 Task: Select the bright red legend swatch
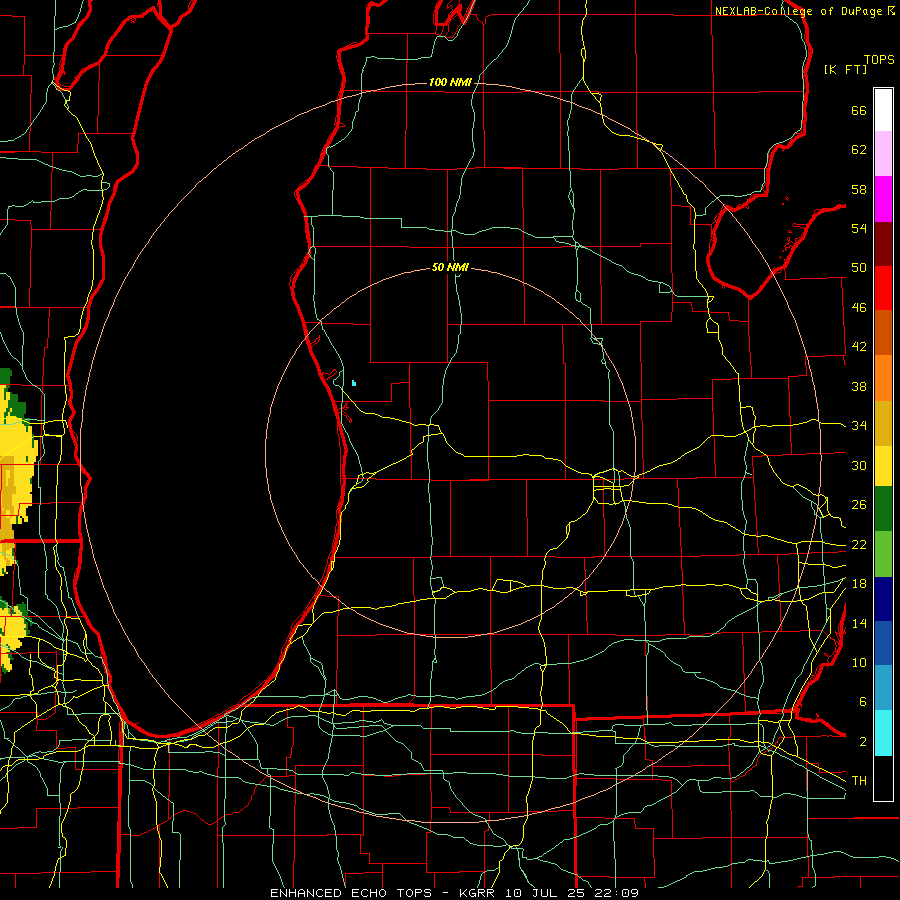(883, 288)
